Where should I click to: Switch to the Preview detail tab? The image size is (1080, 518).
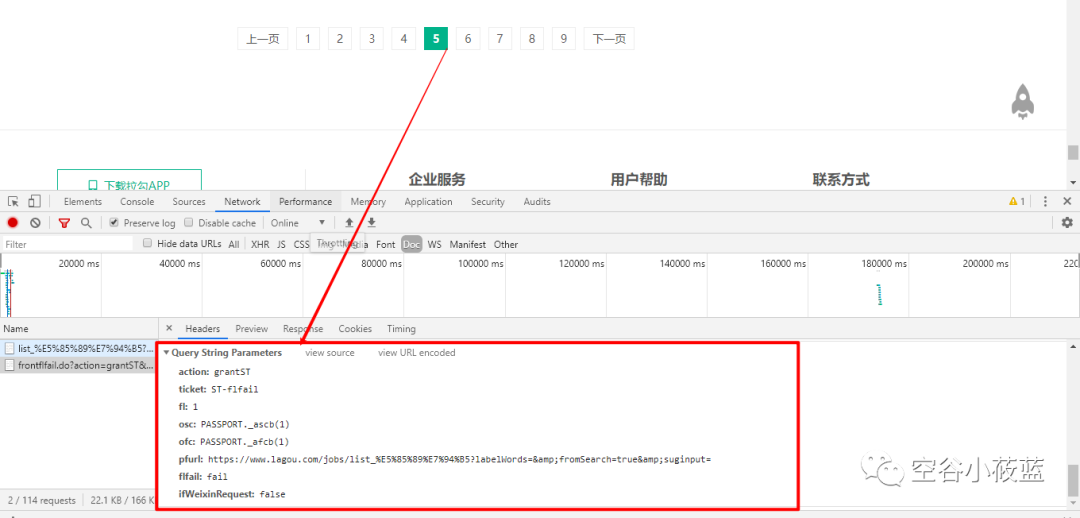(x=251, y=329)
